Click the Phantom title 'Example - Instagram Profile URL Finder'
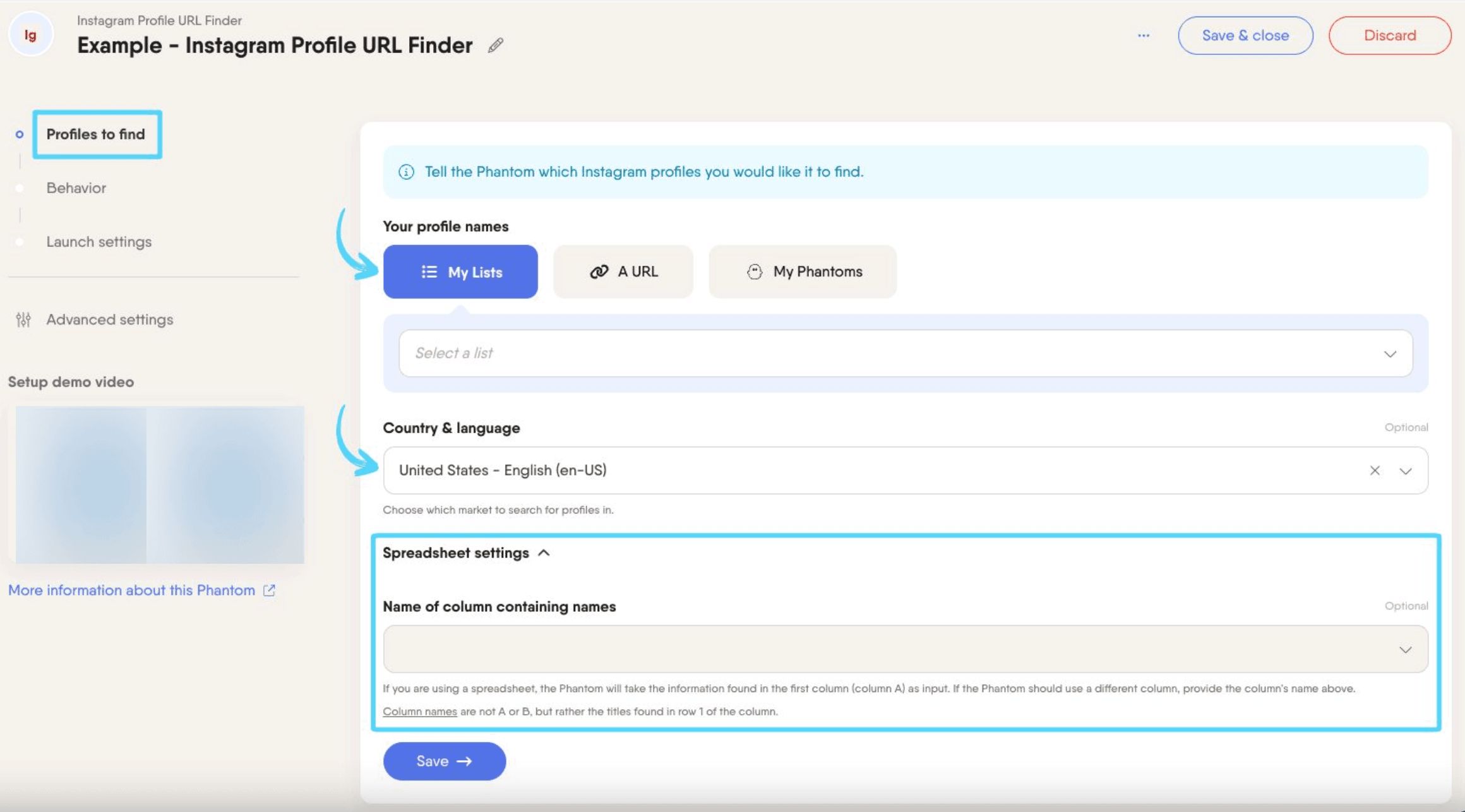 pos(275,45)
